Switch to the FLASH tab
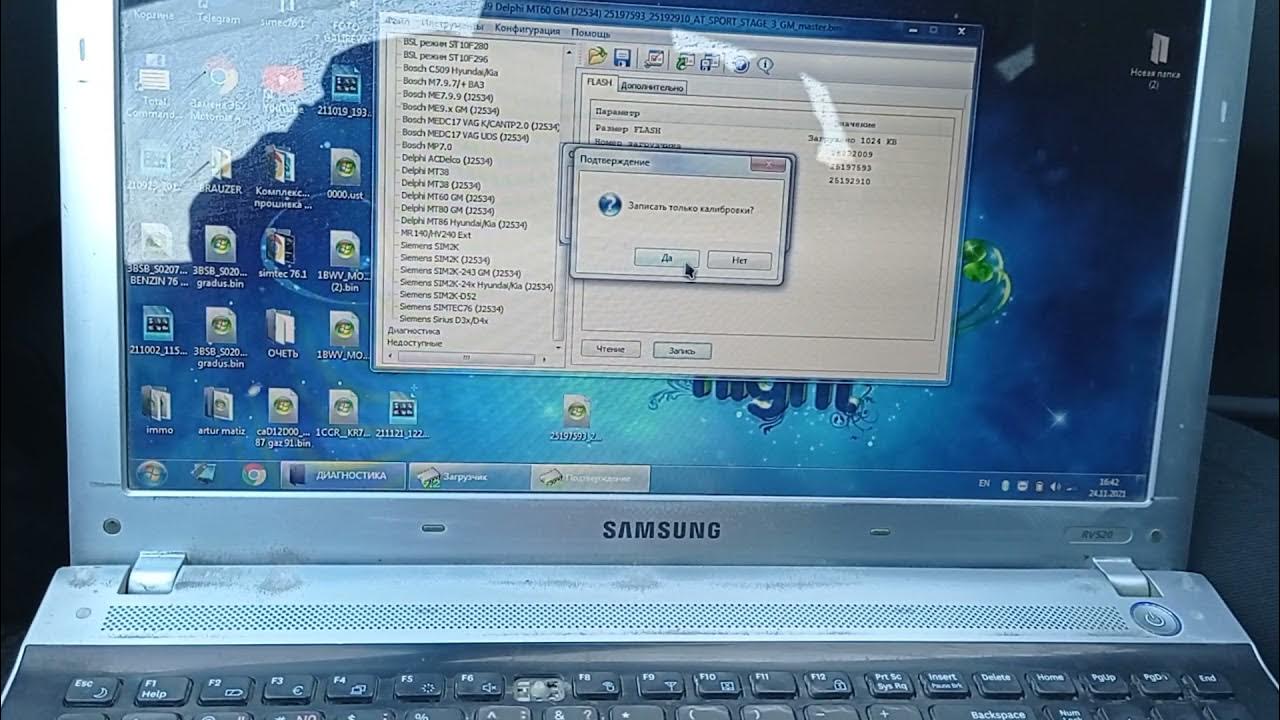 [x=600, y=83]
